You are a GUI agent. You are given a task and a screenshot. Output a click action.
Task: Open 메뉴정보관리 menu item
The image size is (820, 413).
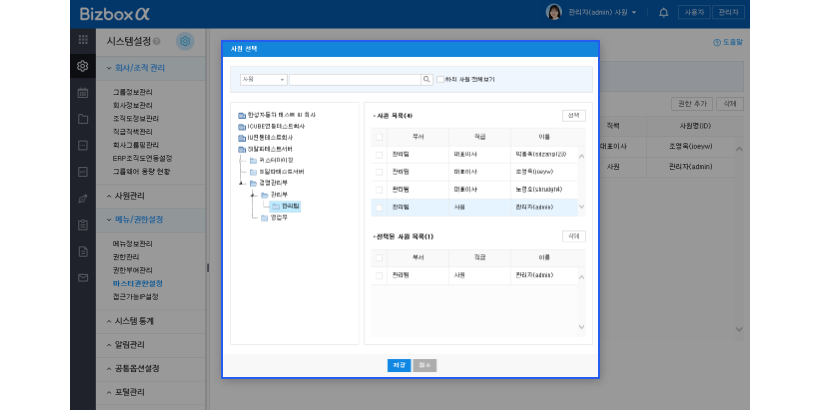tap(133, 244)
